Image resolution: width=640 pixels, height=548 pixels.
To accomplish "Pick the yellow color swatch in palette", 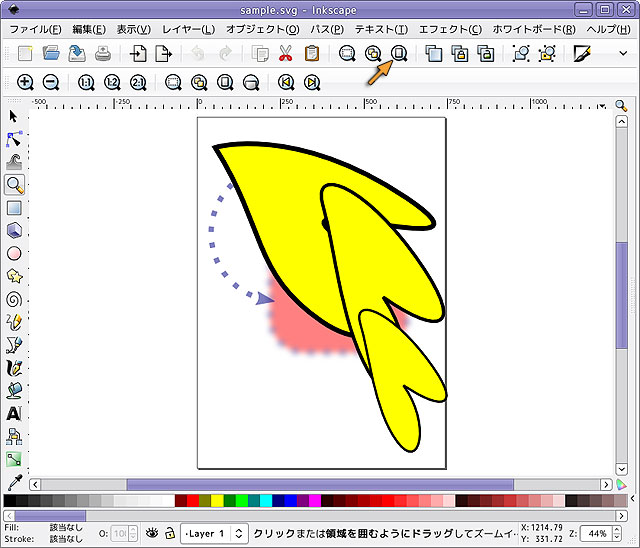I will click(217, 500).
